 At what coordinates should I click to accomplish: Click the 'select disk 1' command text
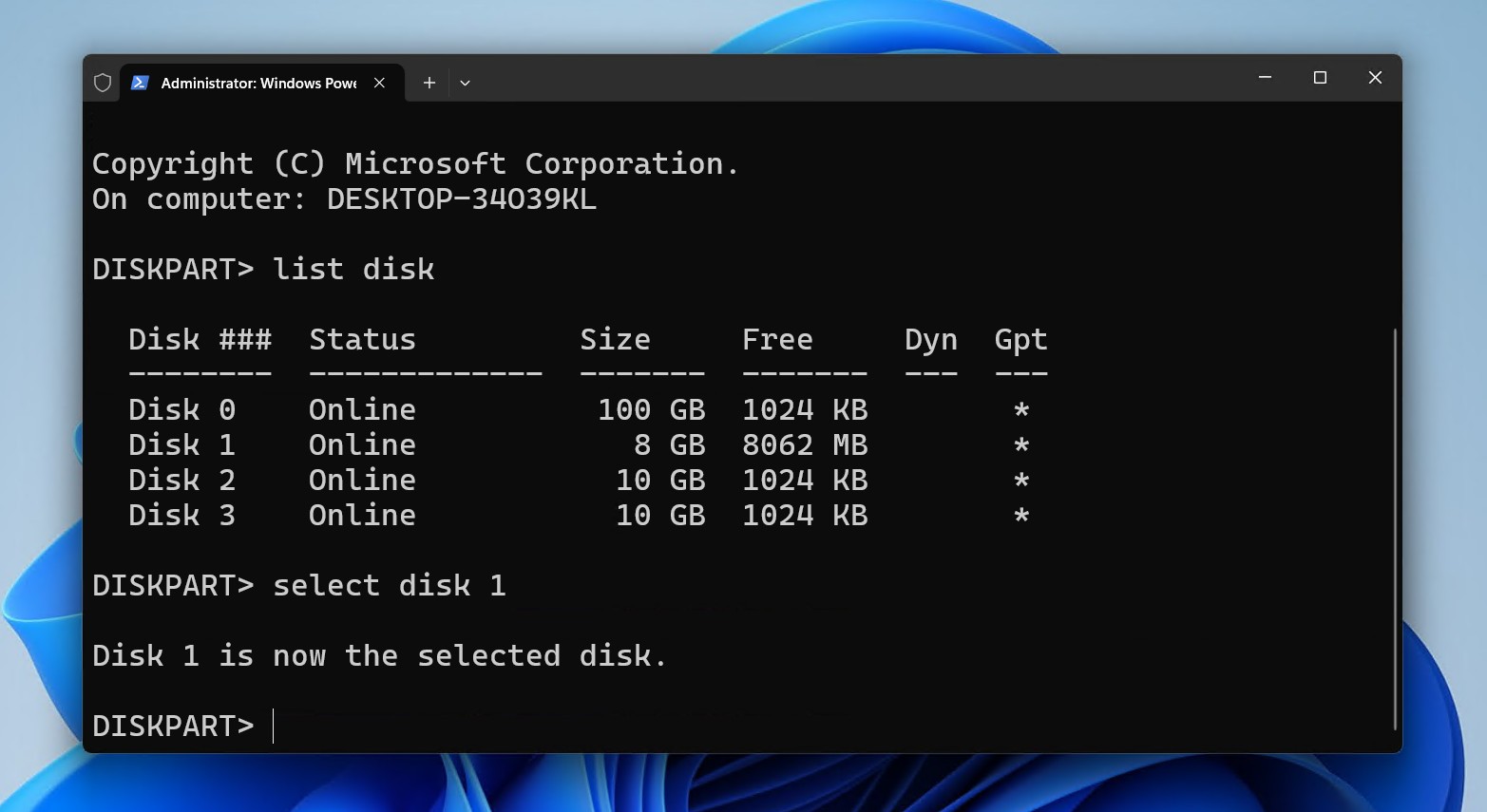pos(390,585)
